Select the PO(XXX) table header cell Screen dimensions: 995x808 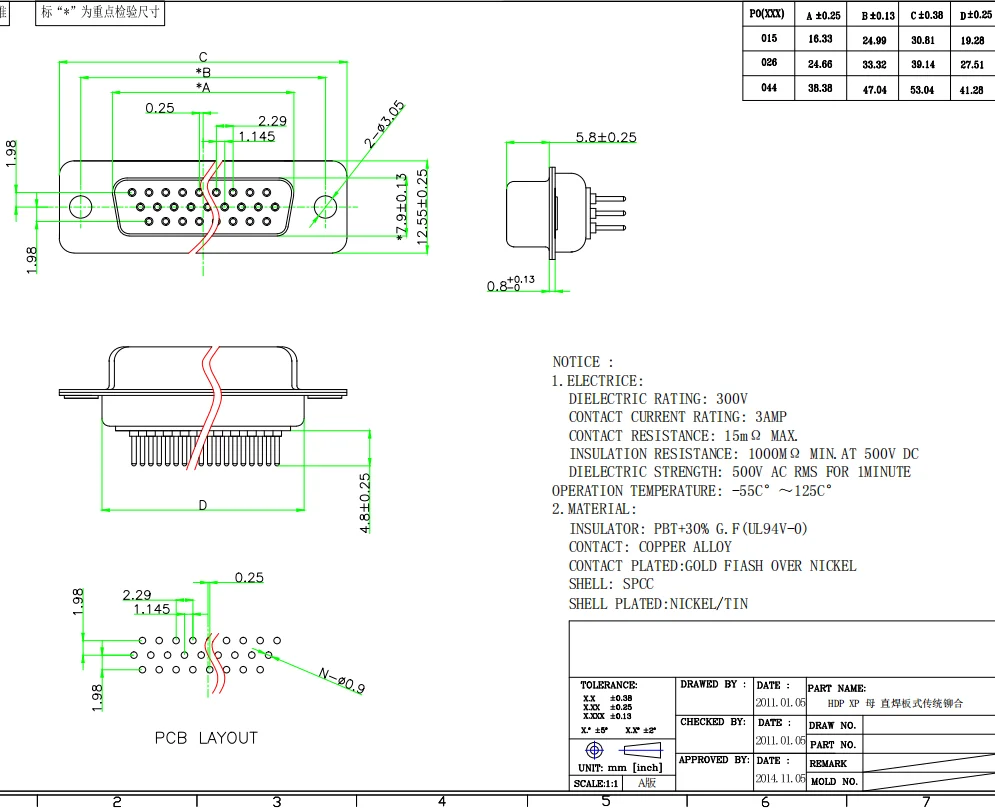point(766,14)
